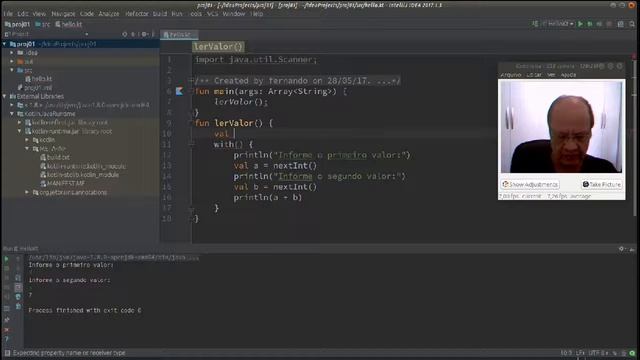Click UTF-8 encoding in status bar
Viewport: 640px width, 360px height.
[x=598, y=353]
